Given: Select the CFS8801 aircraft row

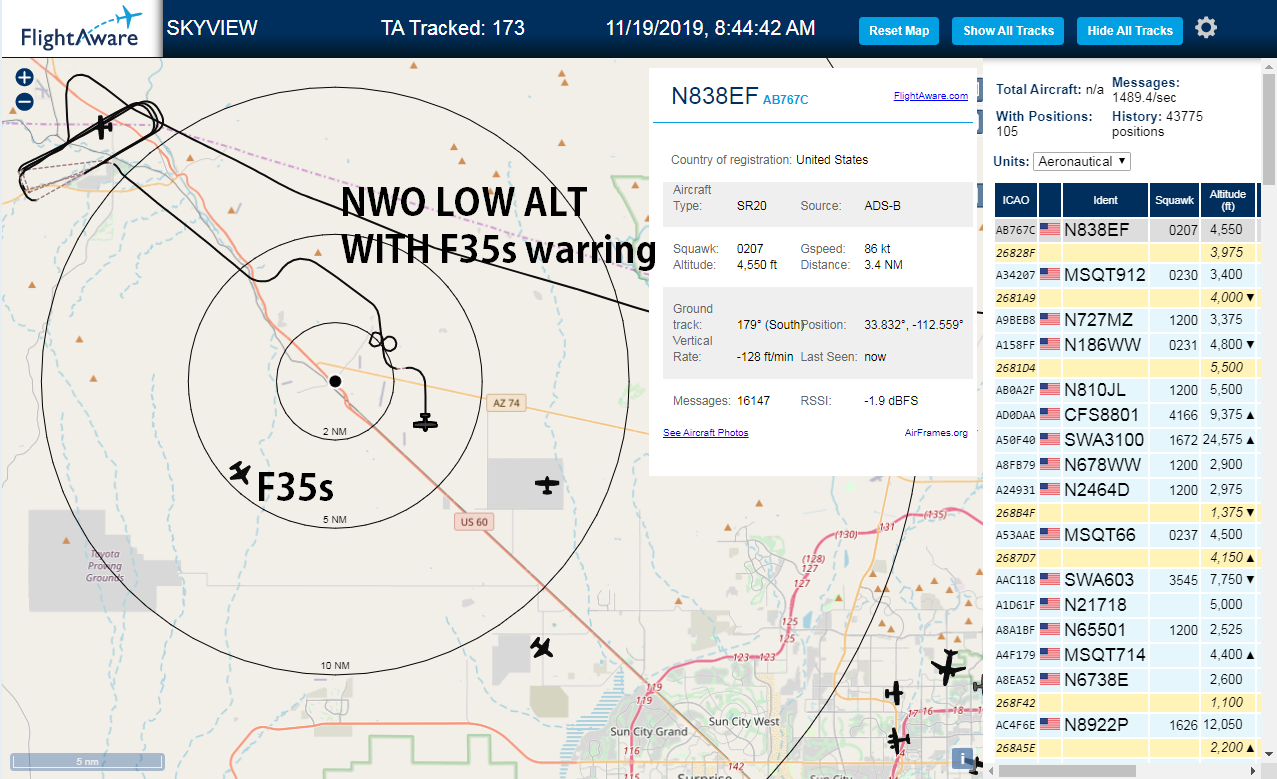Looking at the screenshot, I should tap(1127, 415).
